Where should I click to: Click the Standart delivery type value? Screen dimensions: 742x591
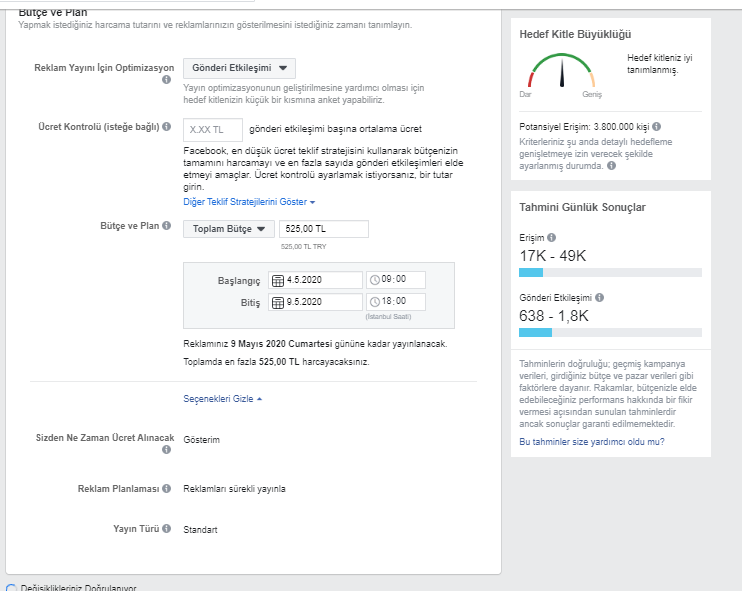click(x=200, y=529)
